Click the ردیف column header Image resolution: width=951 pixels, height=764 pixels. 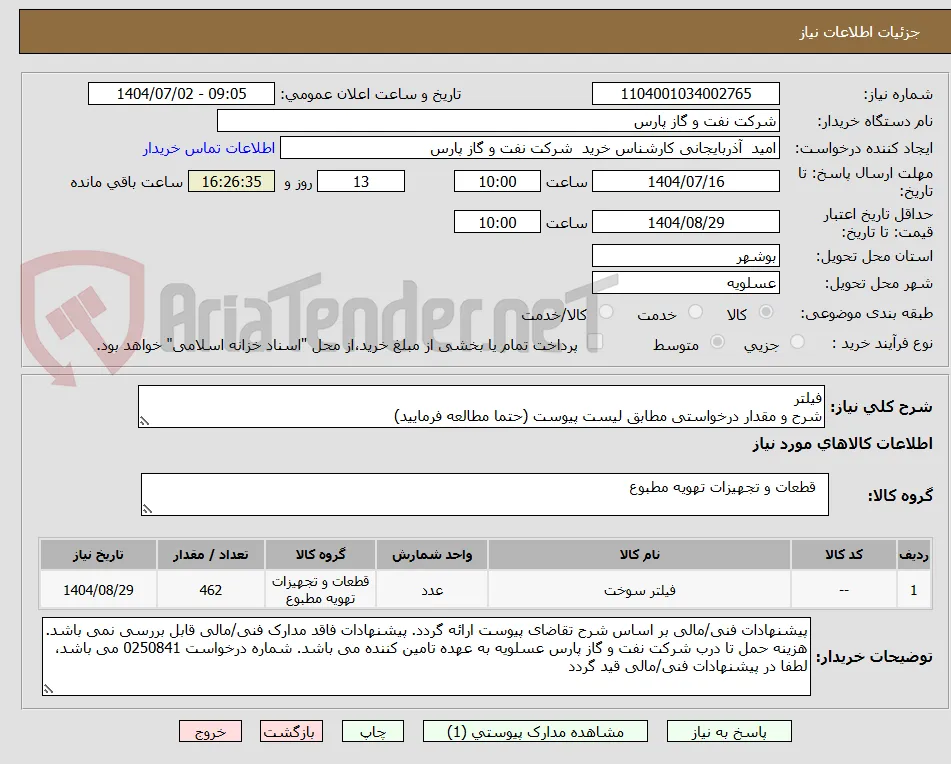(x=913, y=554)
